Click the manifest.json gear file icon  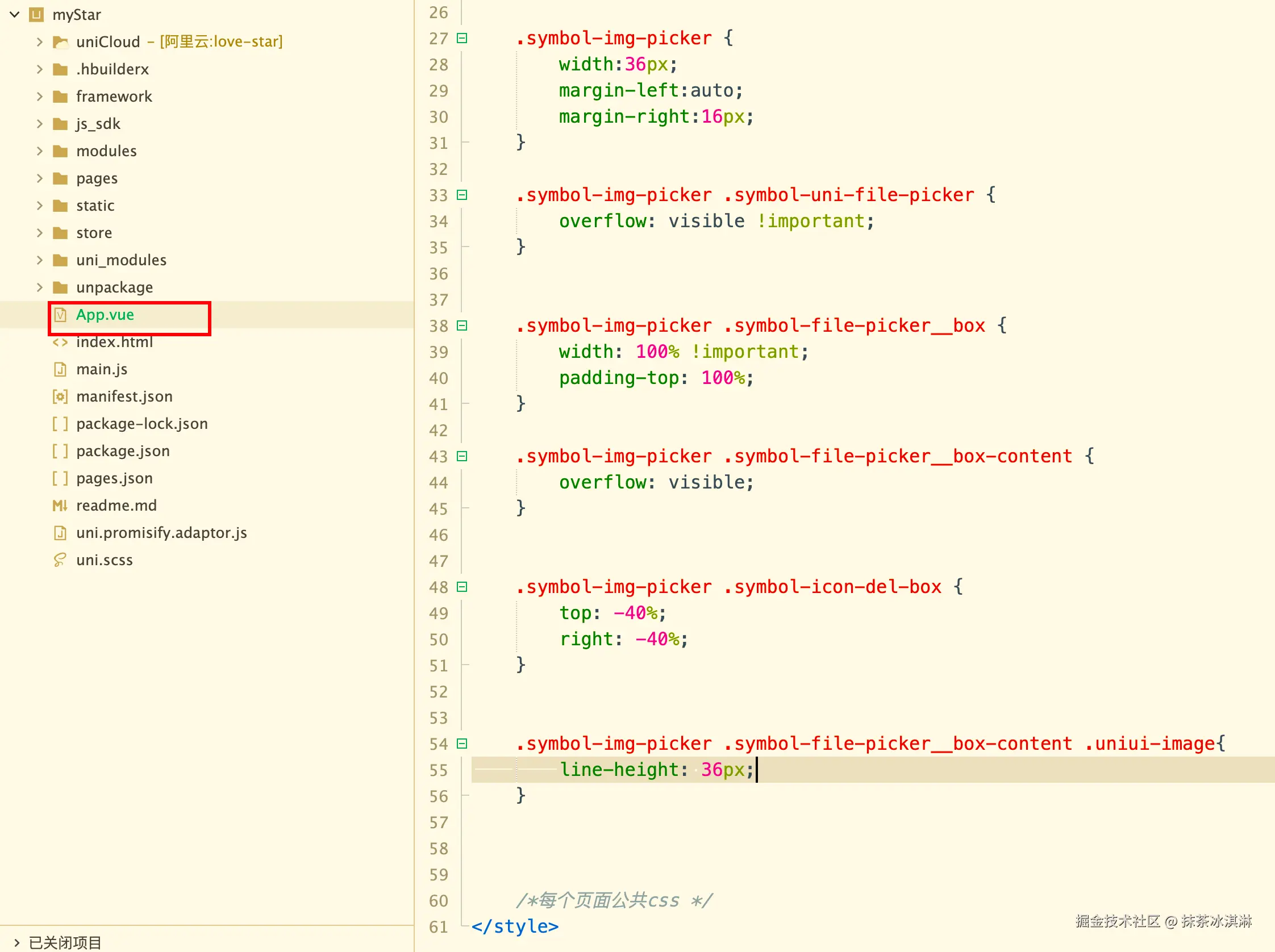[60, 396]
